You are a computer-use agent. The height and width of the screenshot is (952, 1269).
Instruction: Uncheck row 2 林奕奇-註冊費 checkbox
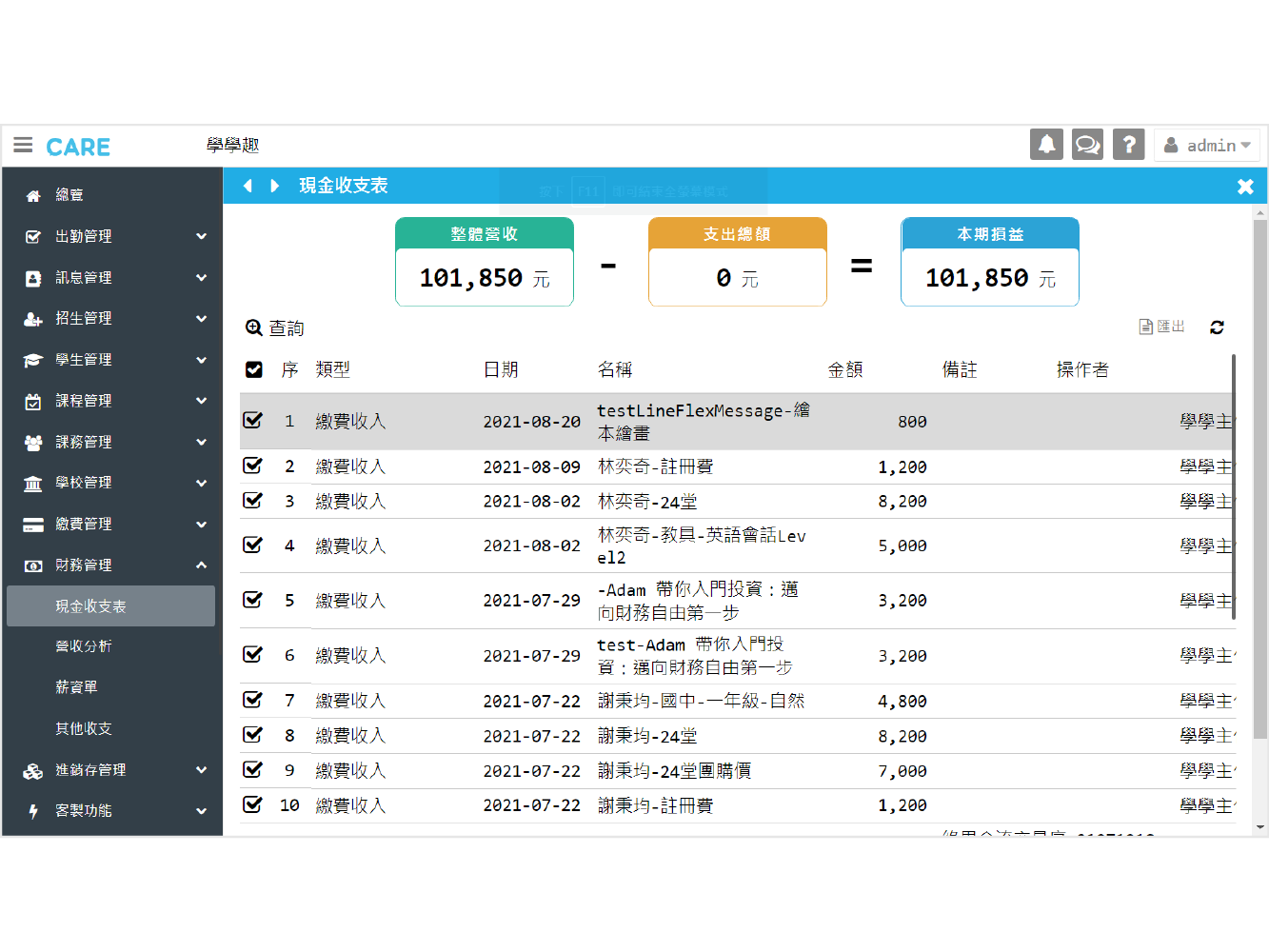252,466
